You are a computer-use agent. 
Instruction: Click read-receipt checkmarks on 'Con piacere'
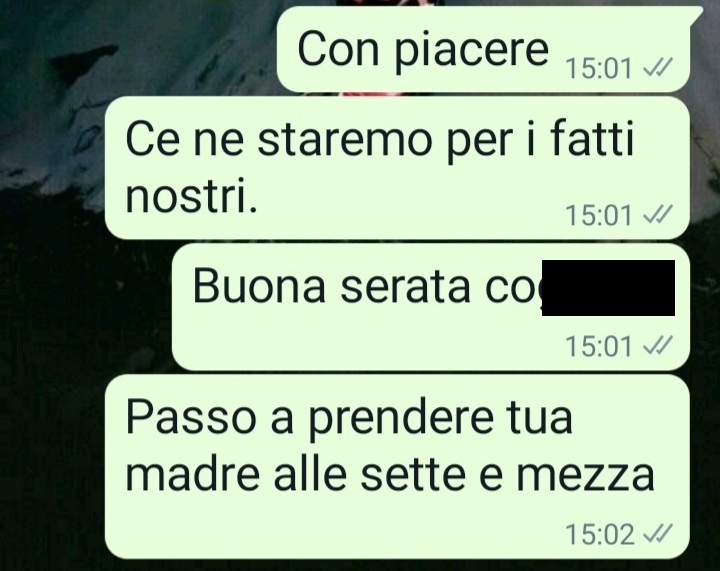pos(658,68)
